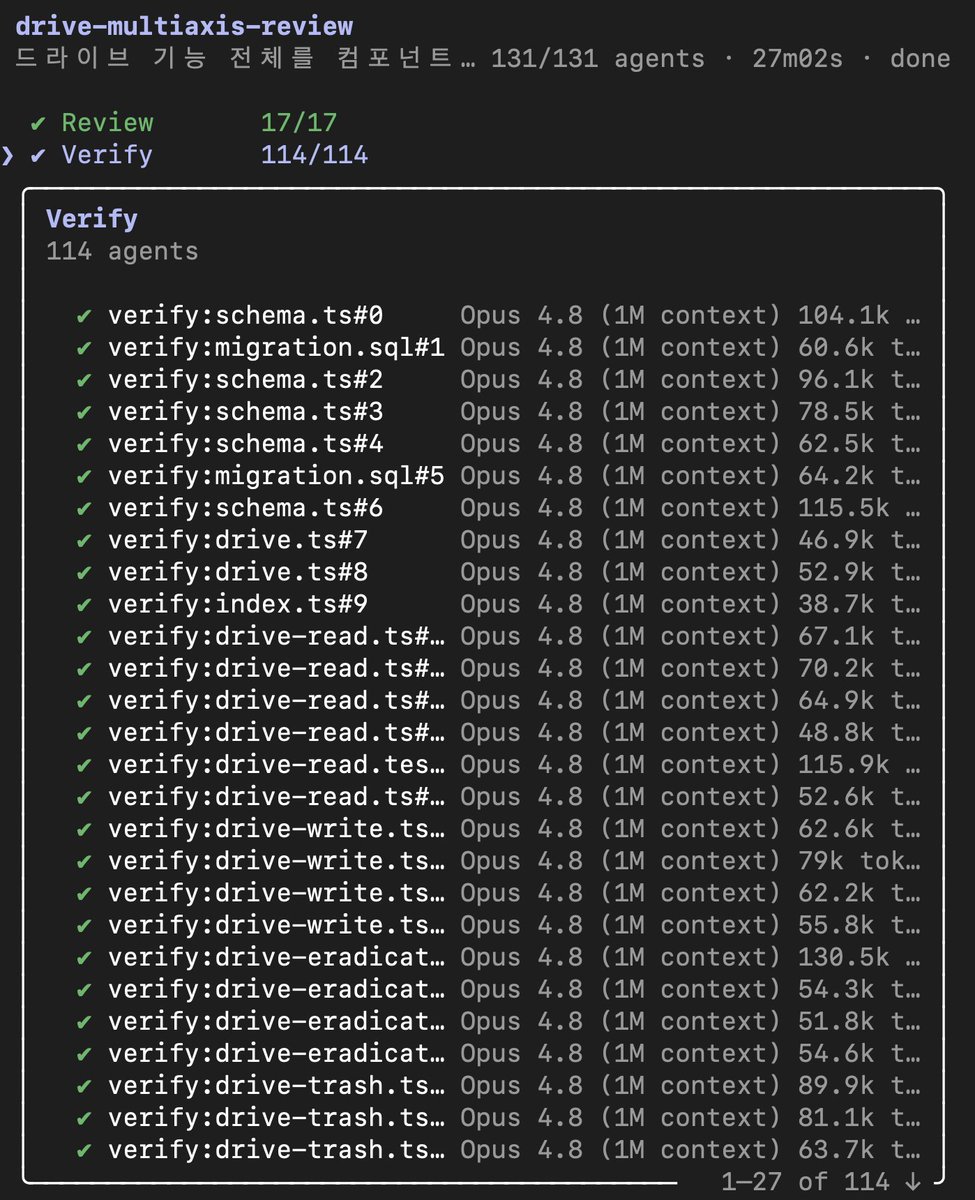The height and width of the screenshot is (1200, 975).
Task: Select the drive-write.ts row with 55.8k tokens
Action: [499, 924]
